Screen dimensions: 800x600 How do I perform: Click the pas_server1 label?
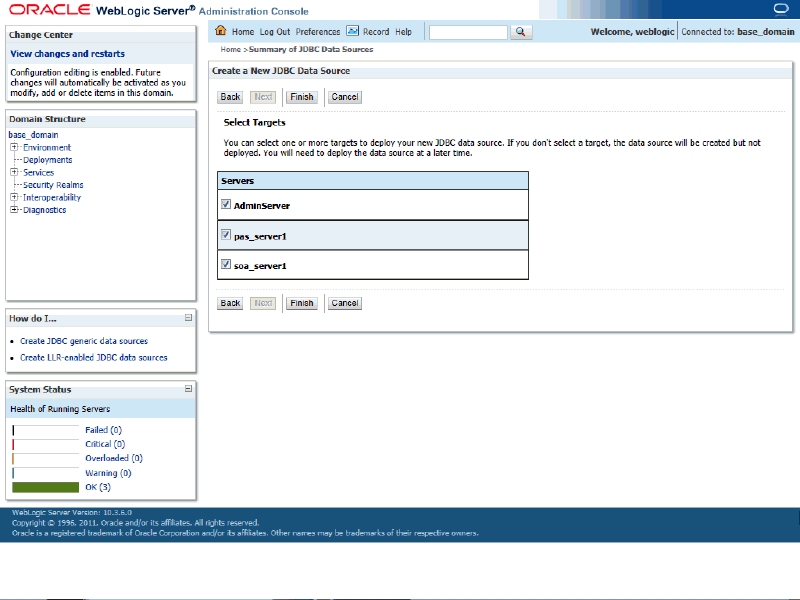(260, 237)
